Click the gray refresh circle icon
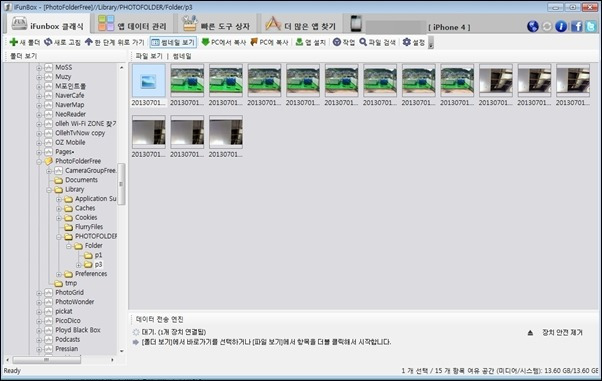Viewport: 602px width, 381px height. pyautogui.click(x=547, y=26)
